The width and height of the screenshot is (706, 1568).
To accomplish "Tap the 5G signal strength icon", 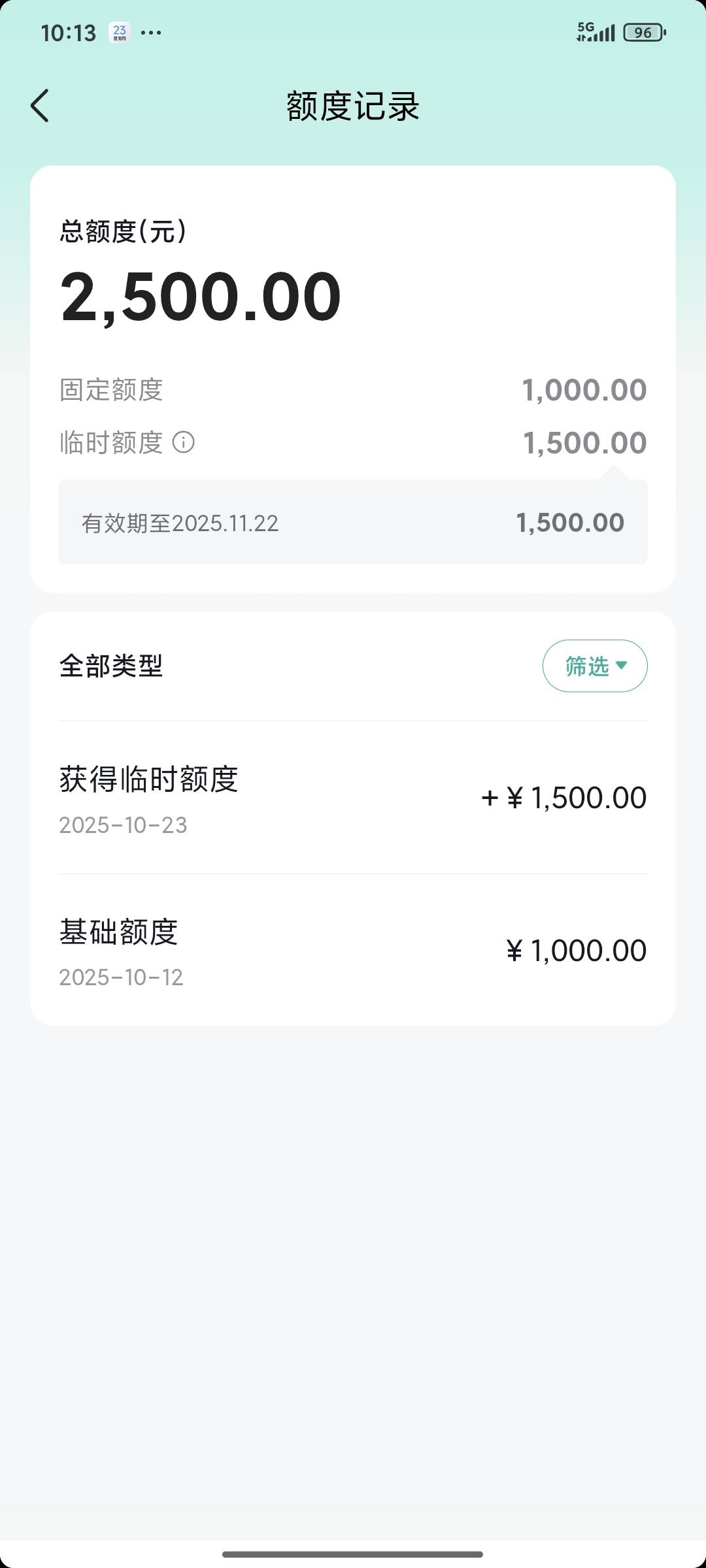I will pos(596,32).
